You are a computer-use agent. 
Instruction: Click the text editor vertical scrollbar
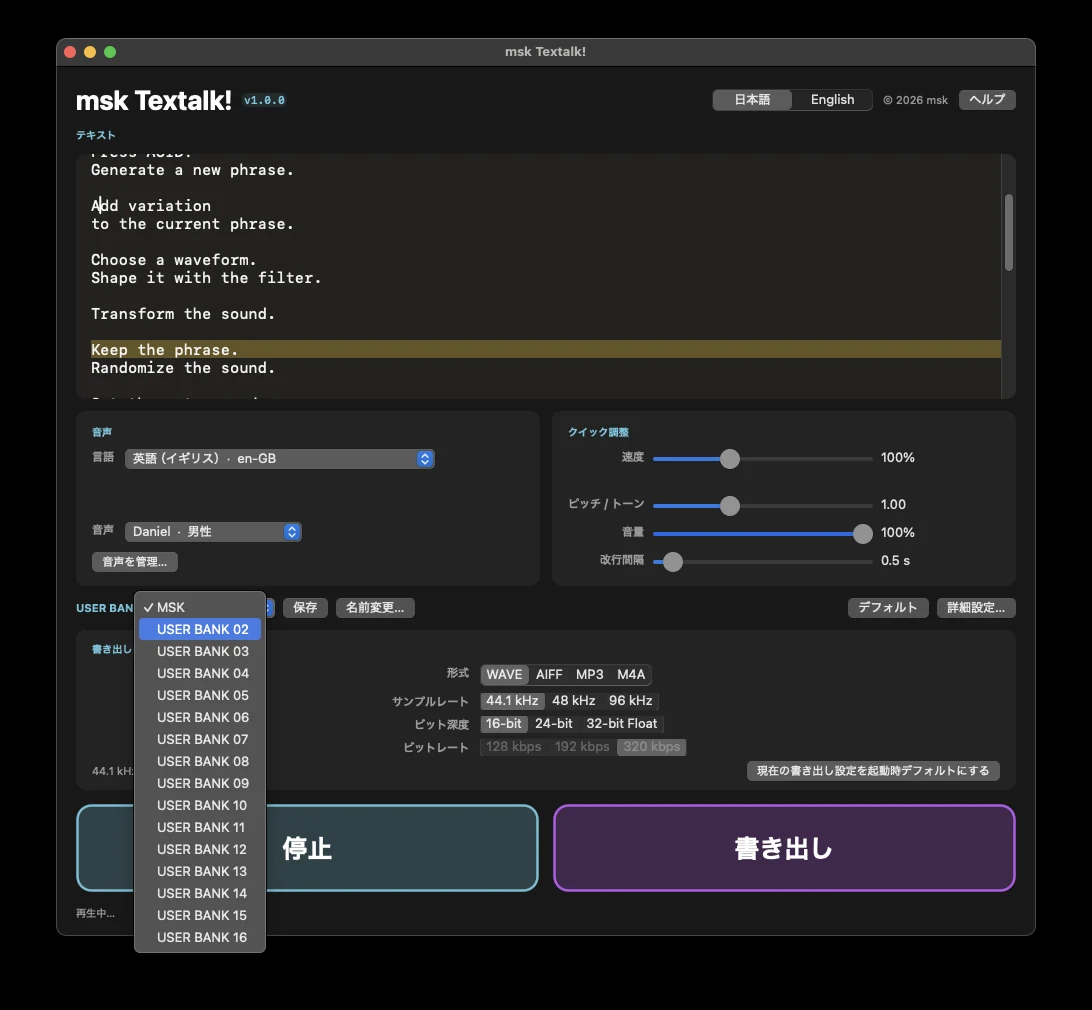point(1008,233)
